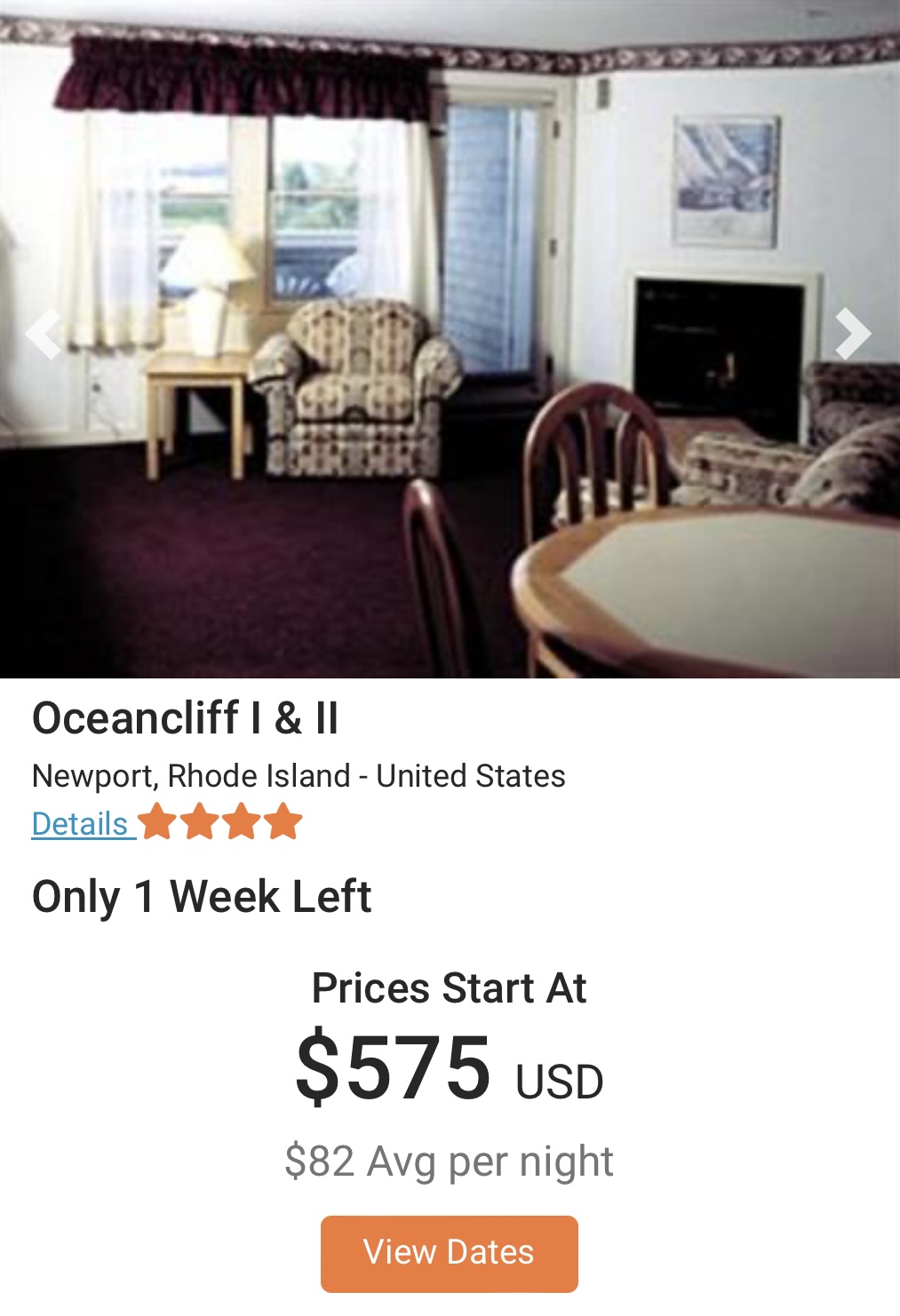Click the Only 1 Week Left notice
The width and height of the screenshot is (900, 1316).
pyautogui.click(x=202, y=897)
